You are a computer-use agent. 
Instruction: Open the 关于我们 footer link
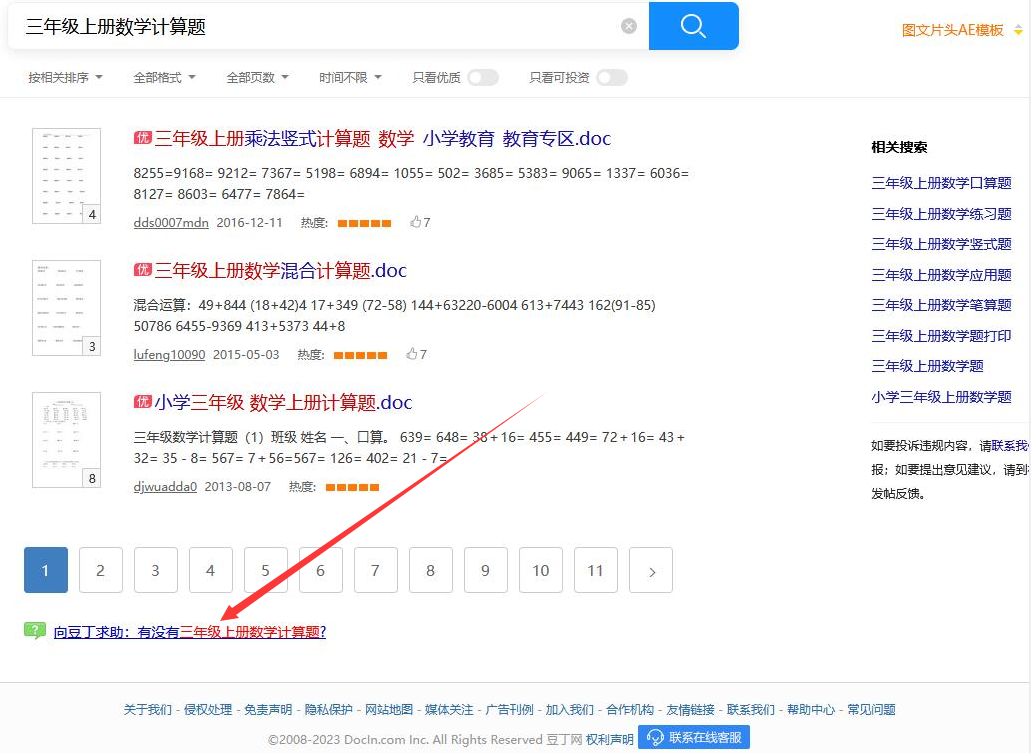[147, 710]
